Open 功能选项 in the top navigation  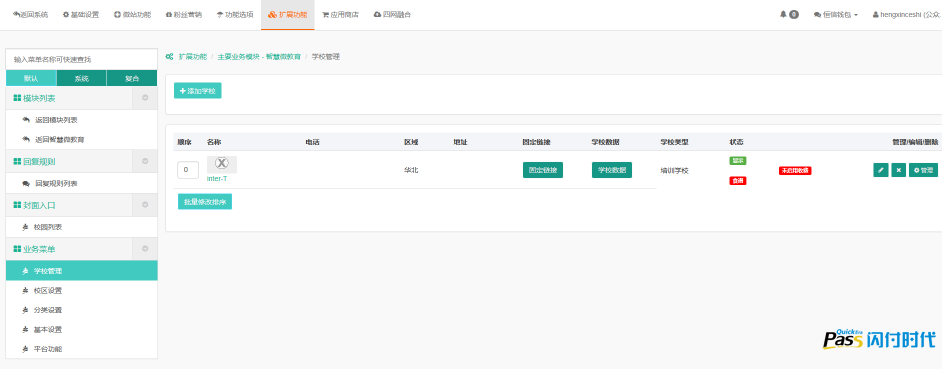[x=235, y=14]
